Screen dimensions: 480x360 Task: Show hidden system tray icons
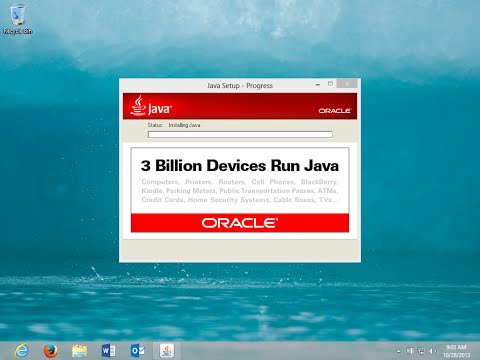point(399,351)
